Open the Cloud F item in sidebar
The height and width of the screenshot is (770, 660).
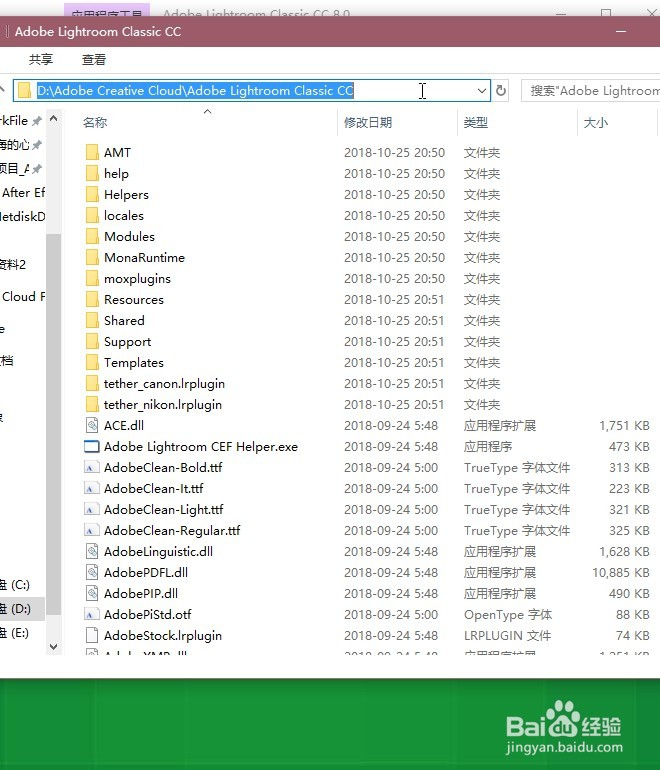tap(23, 297)
